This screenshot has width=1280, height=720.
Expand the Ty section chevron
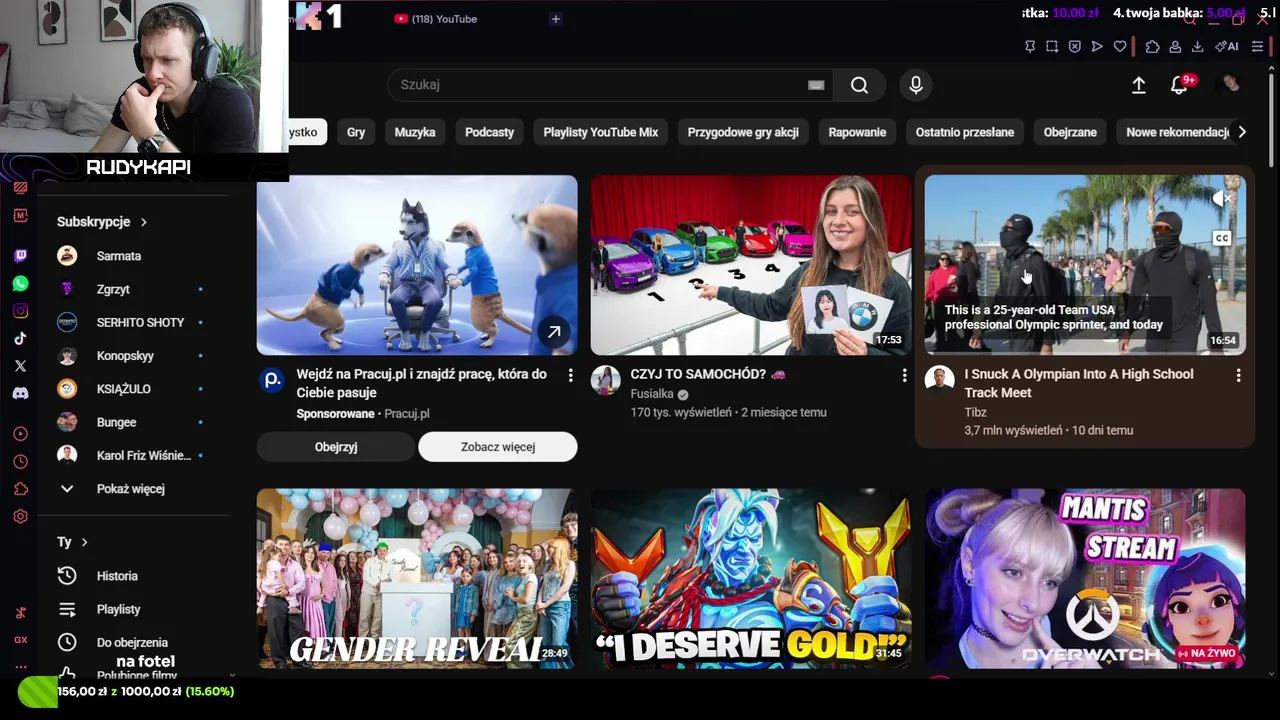coord(84,542)
